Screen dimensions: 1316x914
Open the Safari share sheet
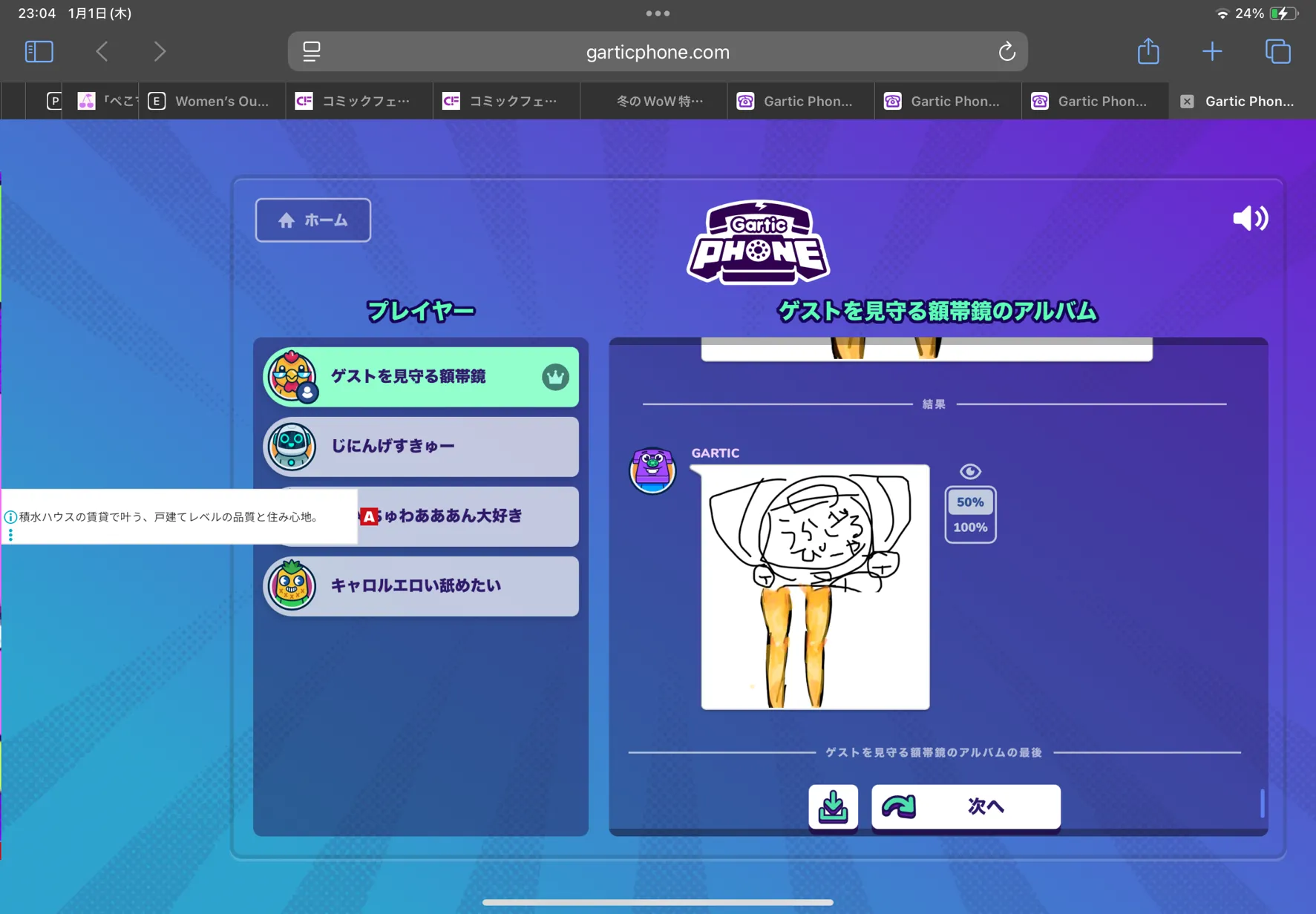click(x=1148, y=50)
